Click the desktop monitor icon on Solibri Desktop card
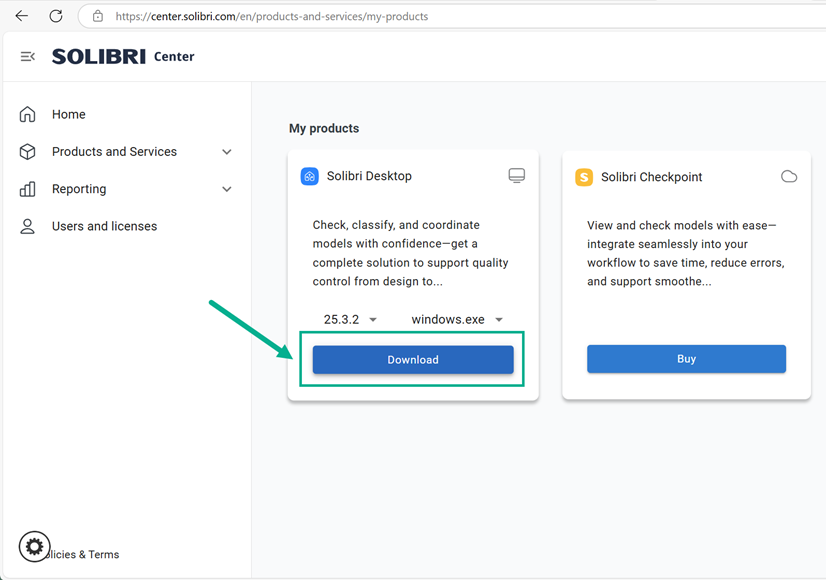 pyautogui.click(x=516, y=176)
